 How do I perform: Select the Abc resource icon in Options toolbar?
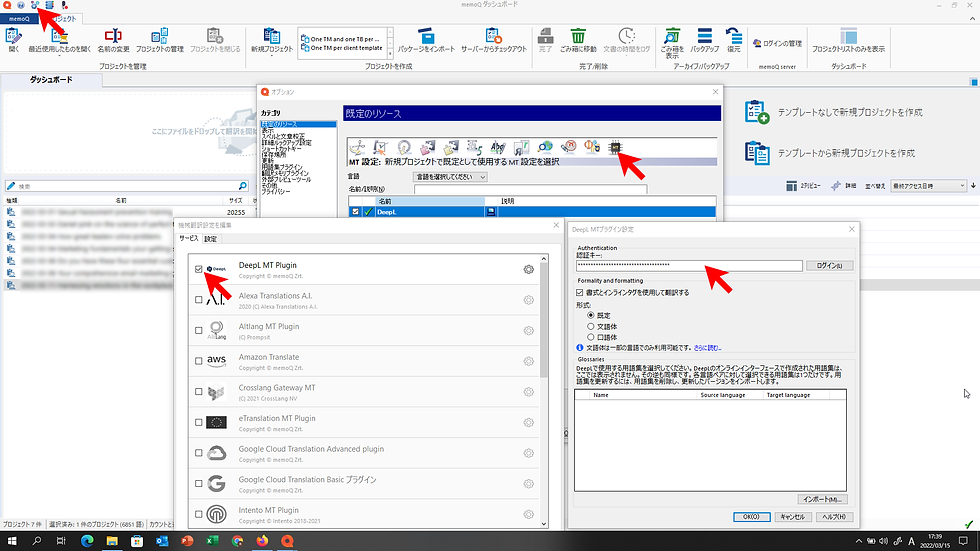coord(498,147)
